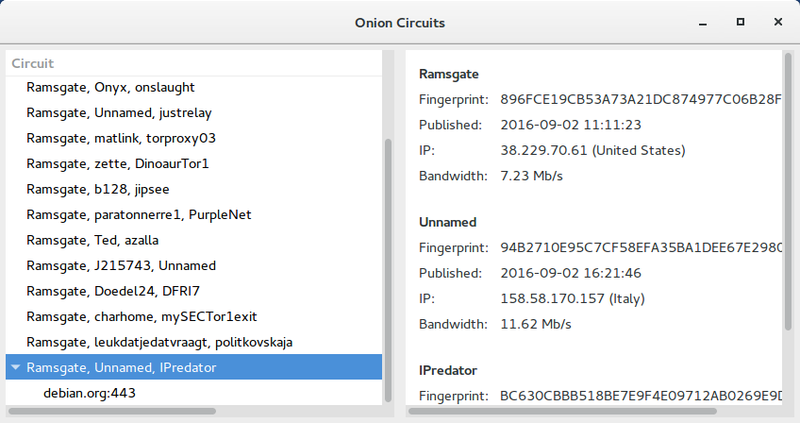Select circuit Ramsgate, b128, jipsee
800x423 pixels.
[99, 189]
